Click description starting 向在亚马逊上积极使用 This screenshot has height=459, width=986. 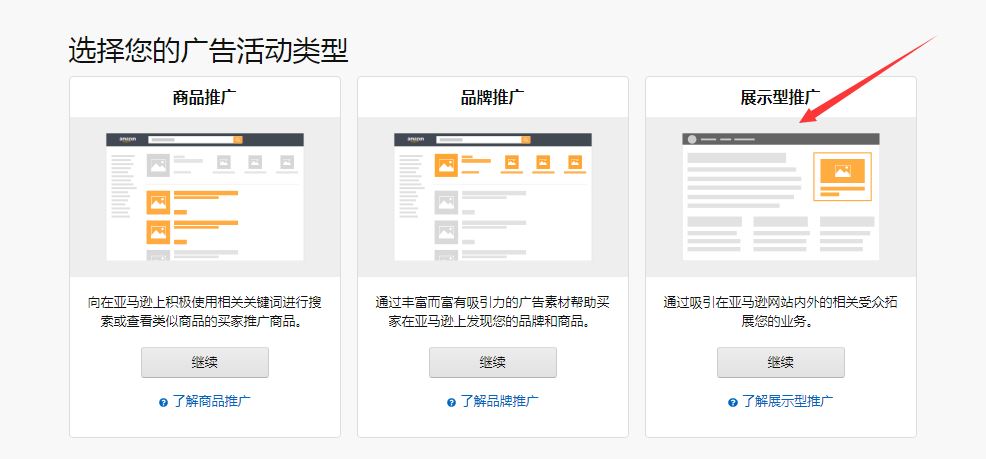coord(205,312)
